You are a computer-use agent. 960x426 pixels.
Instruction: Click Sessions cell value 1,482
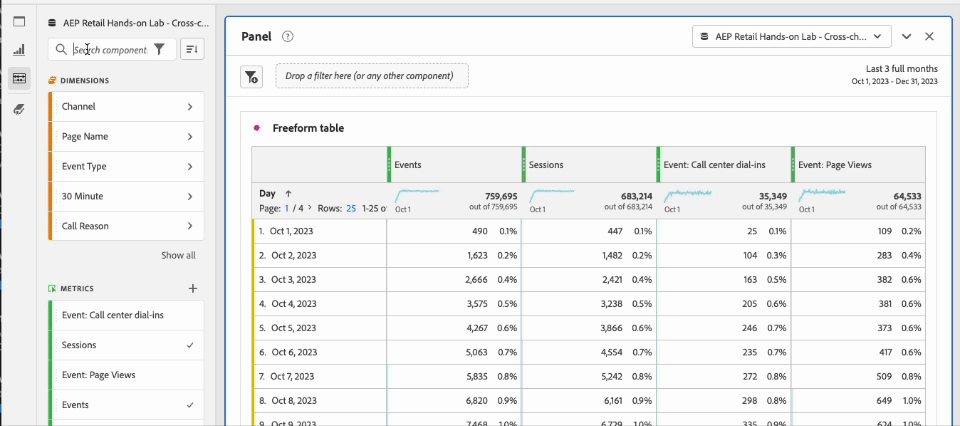[612, 255]
